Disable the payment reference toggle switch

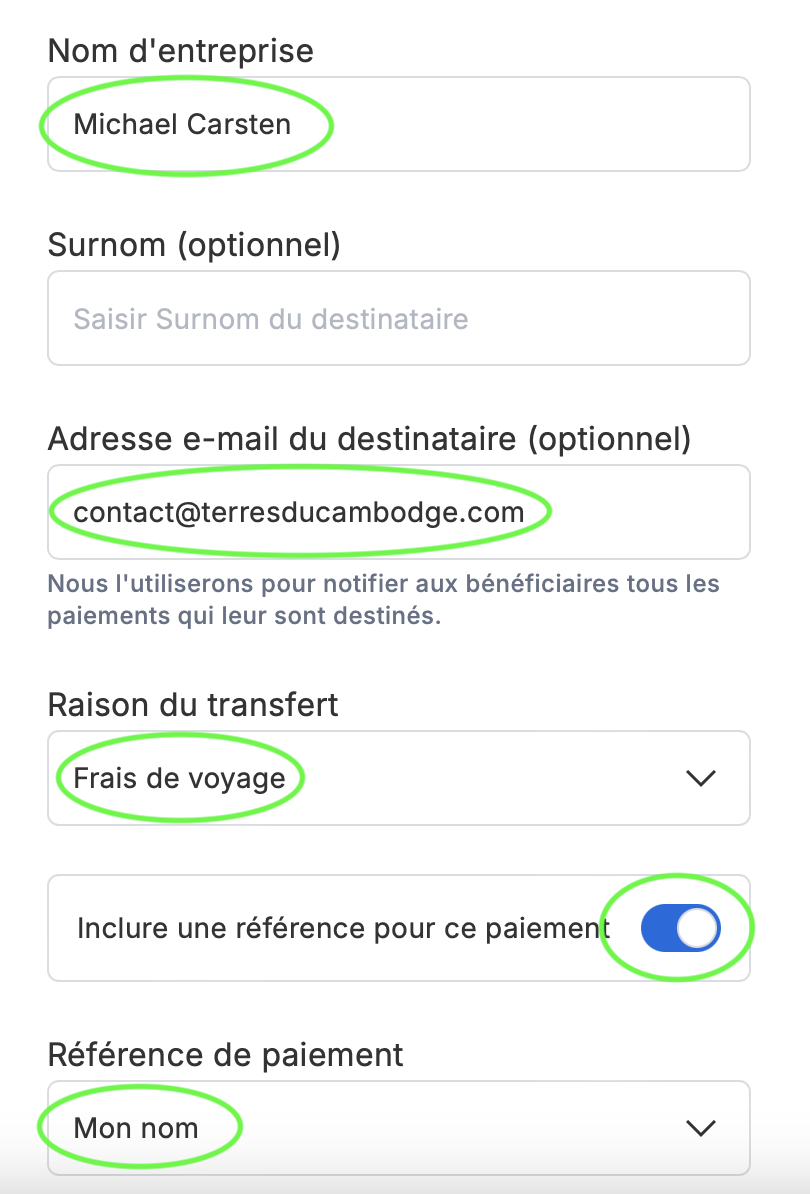click(x=680, y=929)
